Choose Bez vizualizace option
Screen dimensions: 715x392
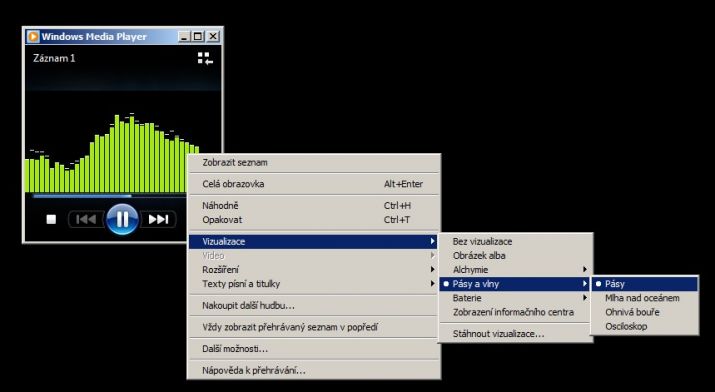515,241
